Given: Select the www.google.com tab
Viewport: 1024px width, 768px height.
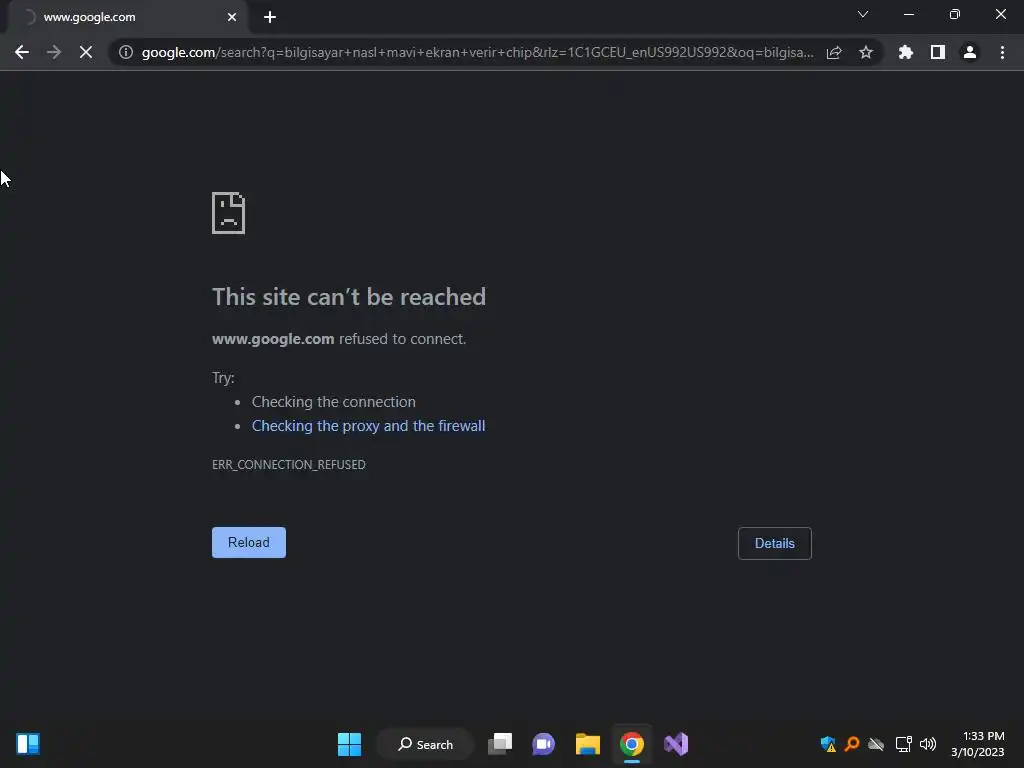Looking at the screenshot, I should coord(127,17).
